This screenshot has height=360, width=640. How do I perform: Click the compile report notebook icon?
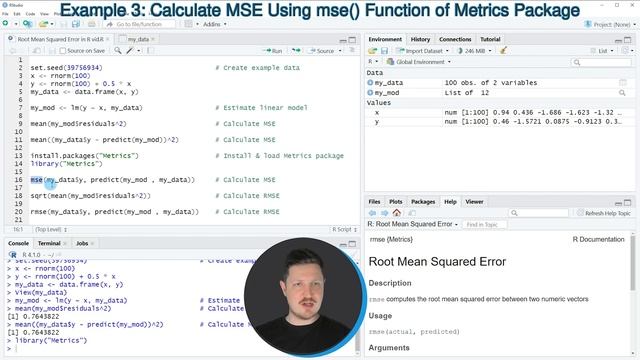pos(151,51)
